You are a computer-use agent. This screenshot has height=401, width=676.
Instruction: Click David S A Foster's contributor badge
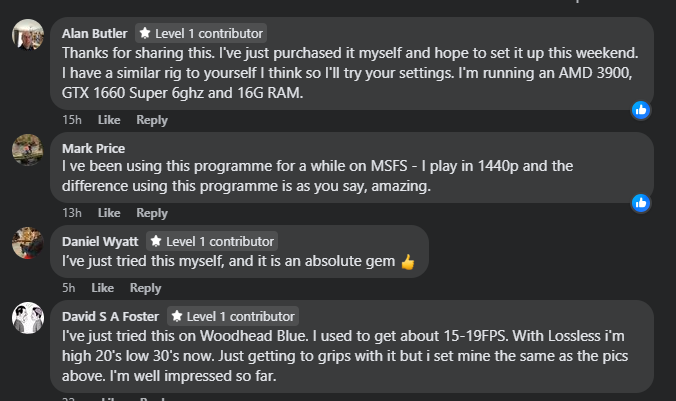[232, 316]
